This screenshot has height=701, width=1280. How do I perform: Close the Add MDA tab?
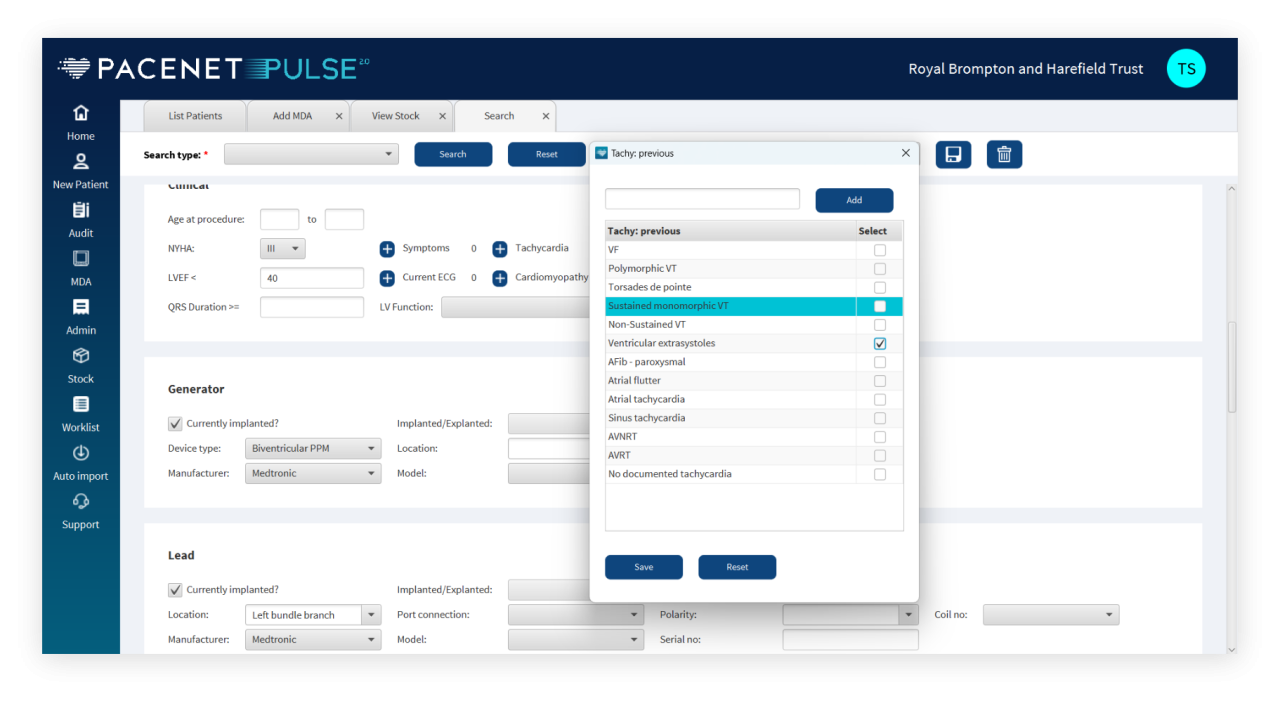coord(339,116)
